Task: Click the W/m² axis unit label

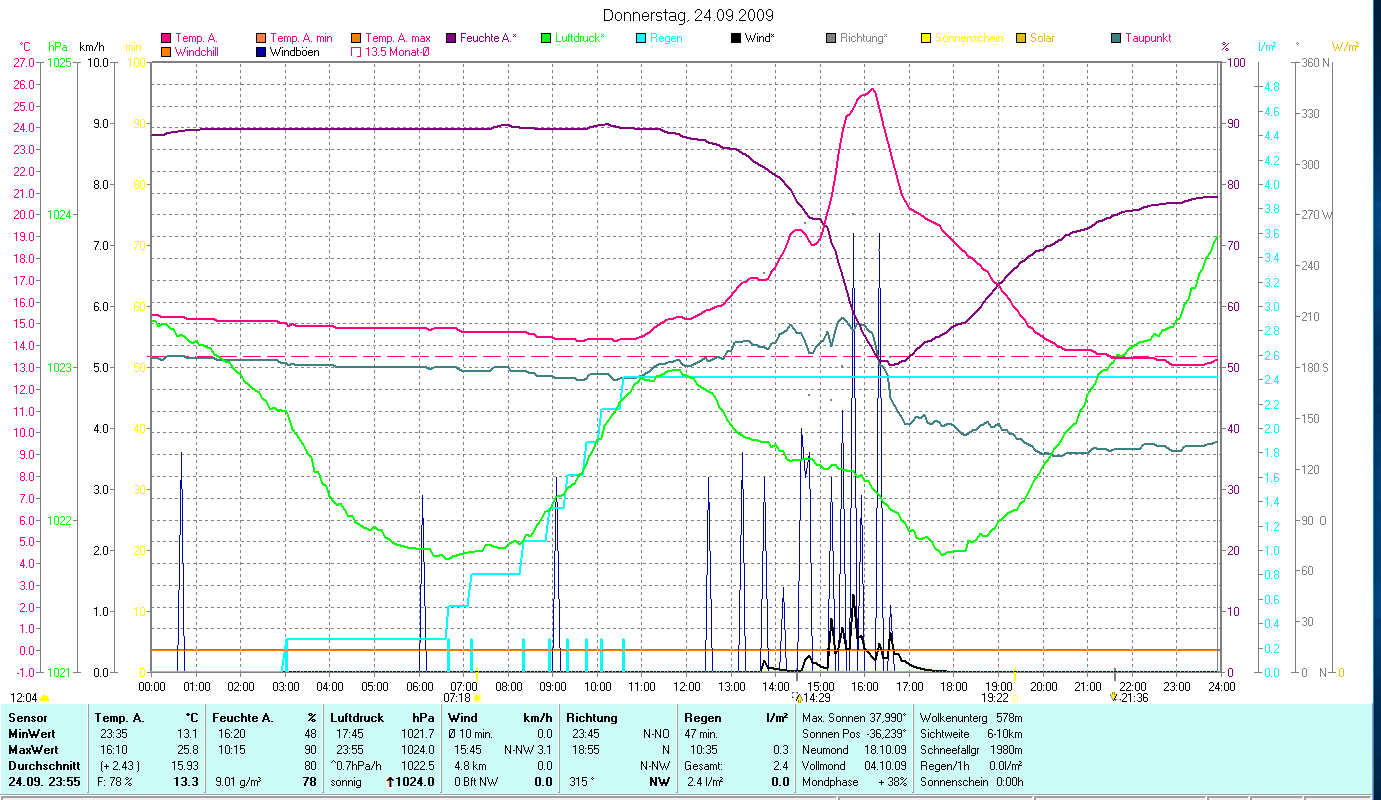Action: click(1345, 47)
